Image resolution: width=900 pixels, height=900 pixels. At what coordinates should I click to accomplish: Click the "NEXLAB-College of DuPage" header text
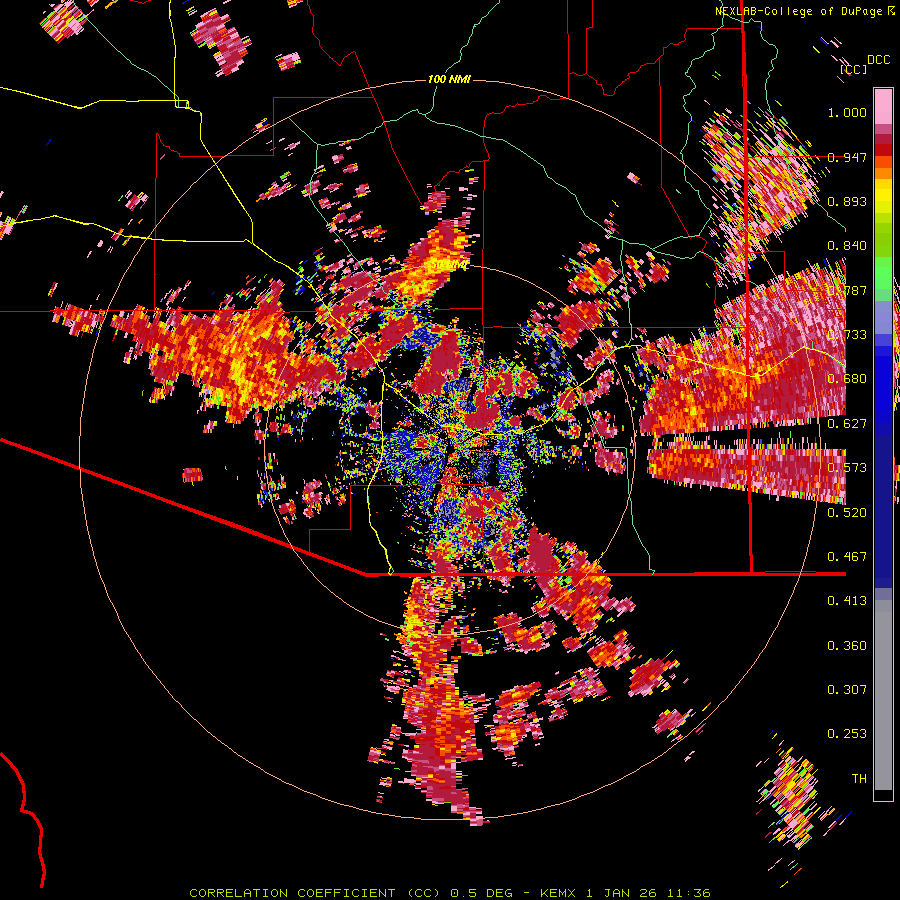pos(799,11)
